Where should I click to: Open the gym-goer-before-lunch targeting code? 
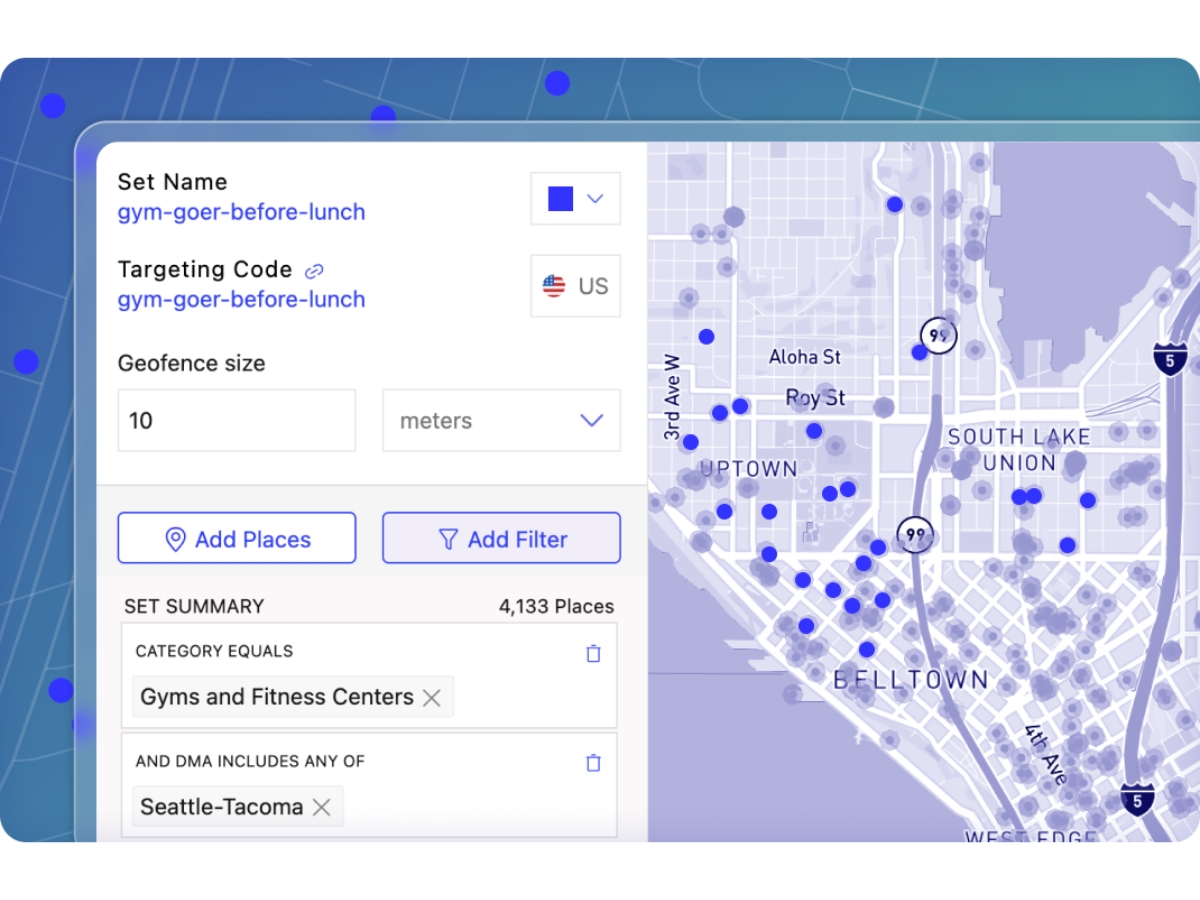[x=241, y=299]
